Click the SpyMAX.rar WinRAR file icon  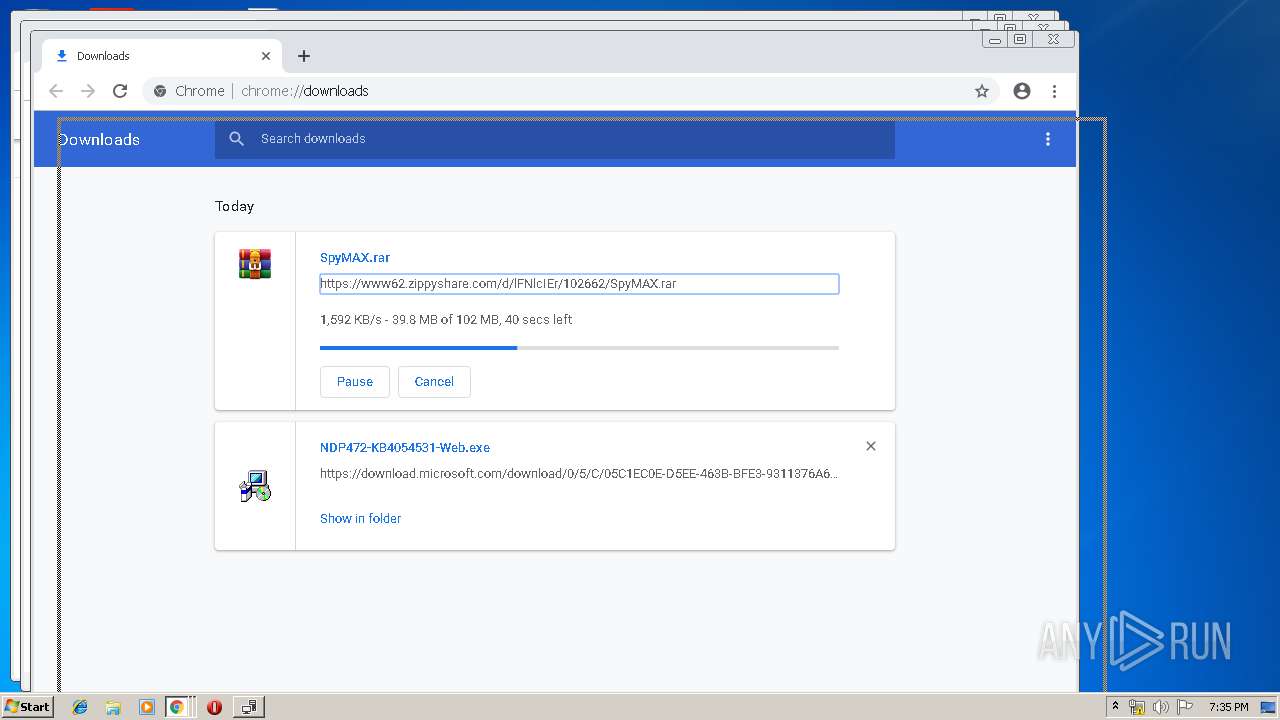tap(255, 264)
